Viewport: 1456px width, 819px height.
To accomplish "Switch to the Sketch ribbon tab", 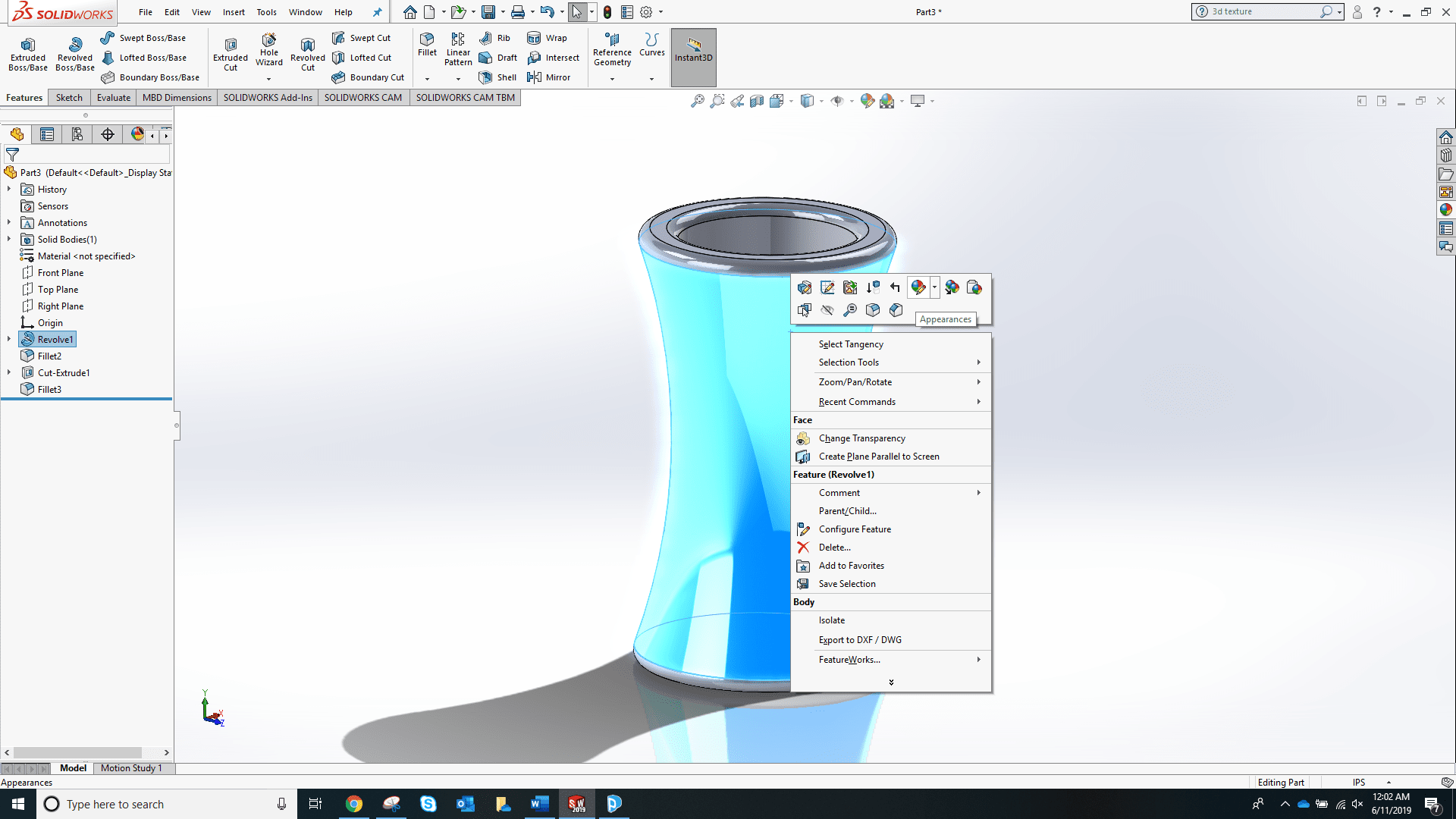I will tap(69, 97).
